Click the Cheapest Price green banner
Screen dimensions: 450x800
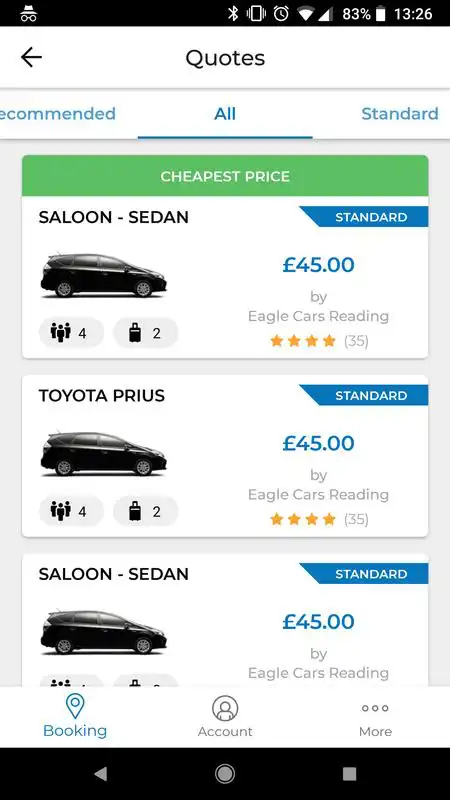pos(225,176)
